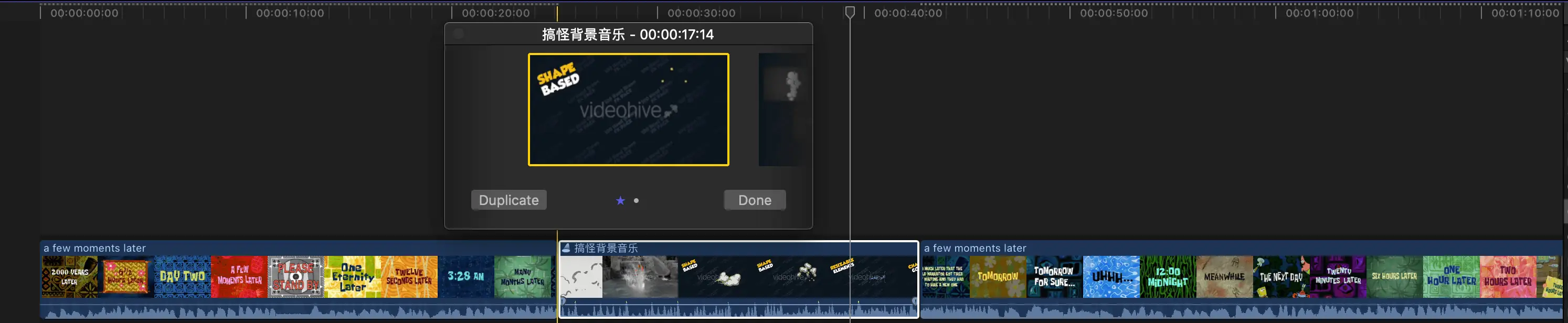Click the 'Please Stand By' filmstrip frame
This screenshot has height=323, width=1568.
296,277
